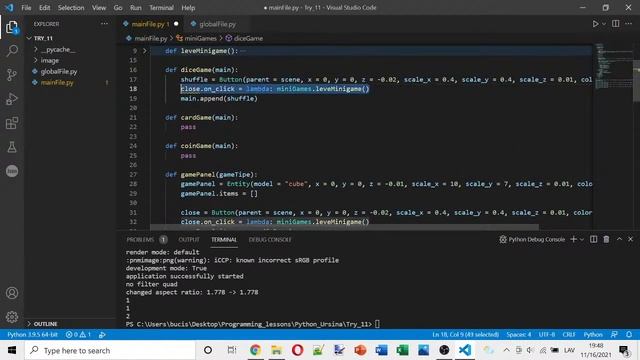This screenshot has height=360, width=640.
Task: Open the Edit menu
Action: [x=44, y=7]
